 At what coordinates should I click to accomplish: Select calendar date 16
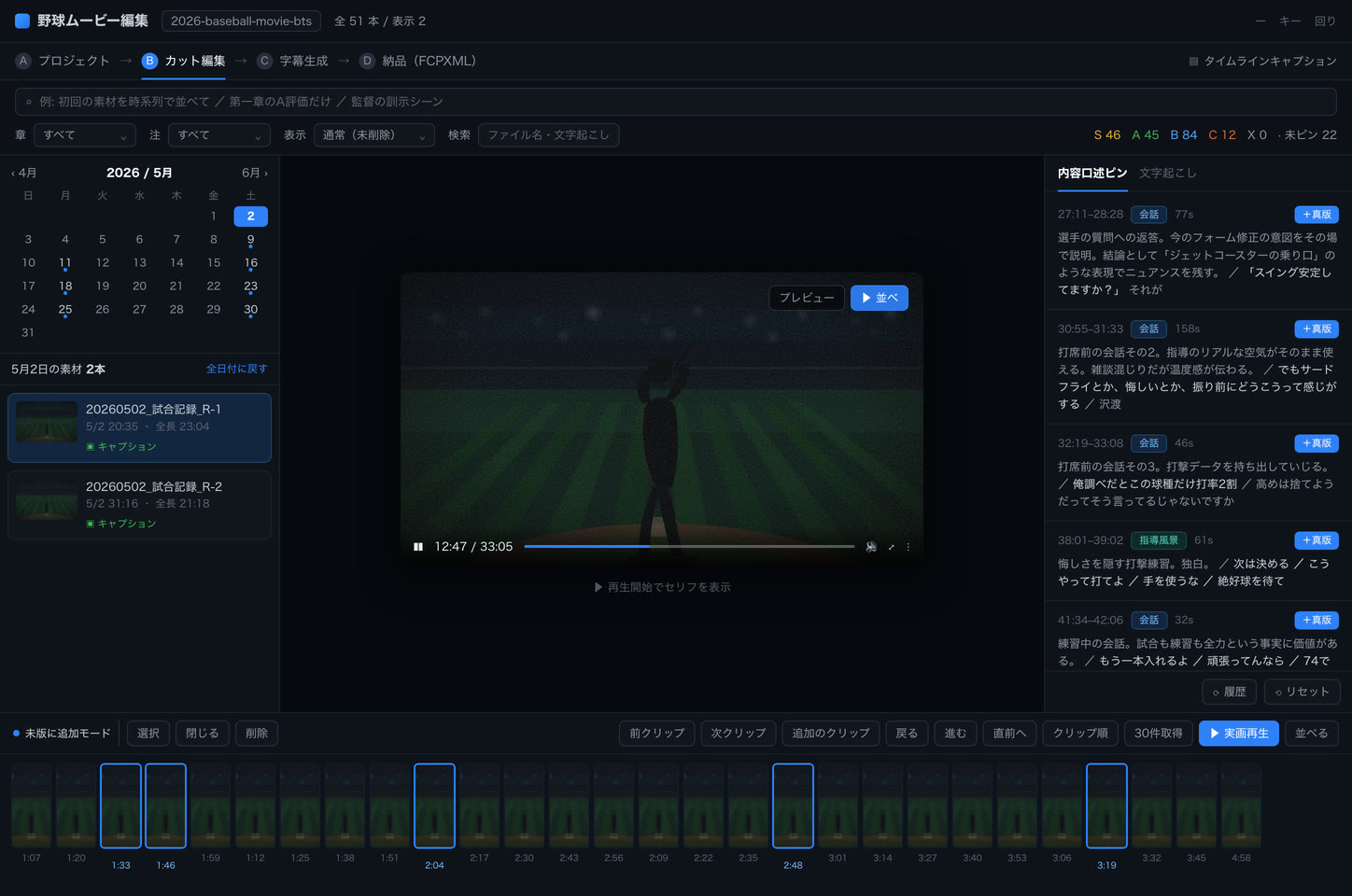[x=250, y=263]
